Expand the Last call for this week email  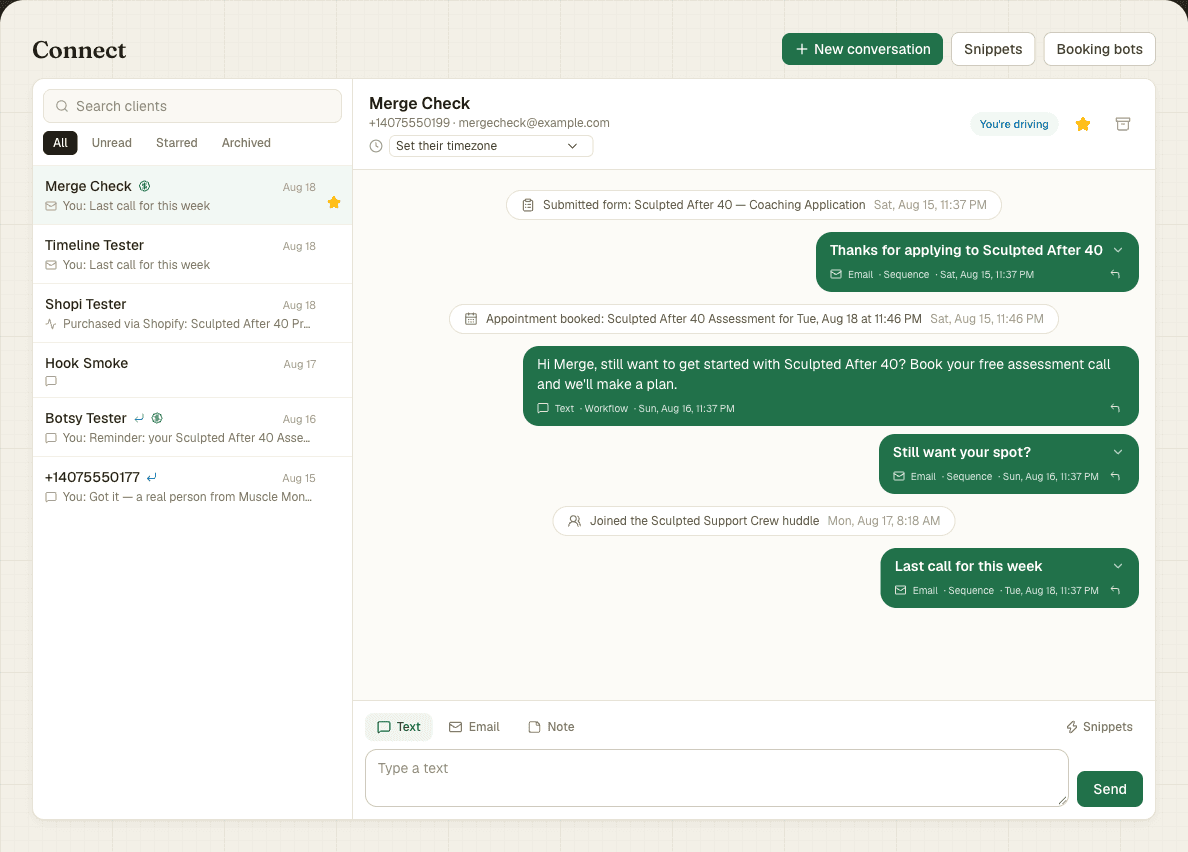coord(1118,566)
